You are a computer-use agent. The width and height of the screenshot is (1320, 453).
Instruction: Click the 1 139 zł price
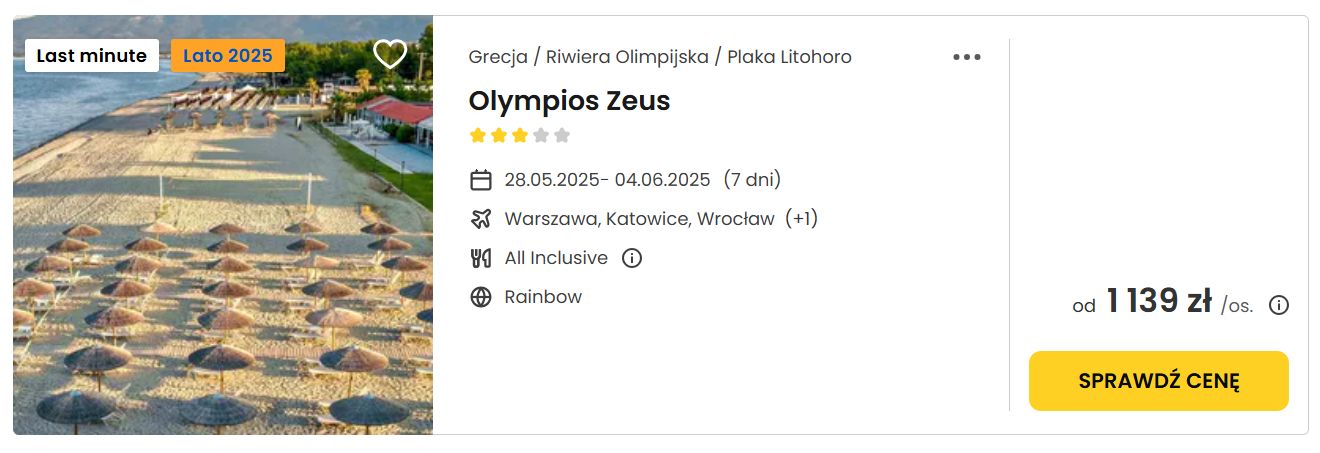1158,302
